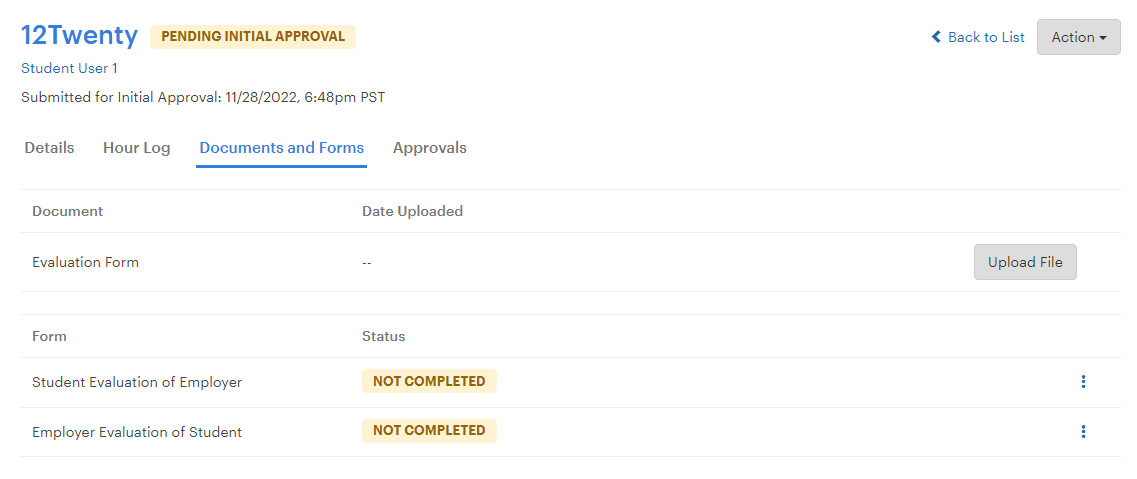This screenshot has height=479, width=1137.
Task: Click the Evaluation Form document name
Action: (86, 262)
